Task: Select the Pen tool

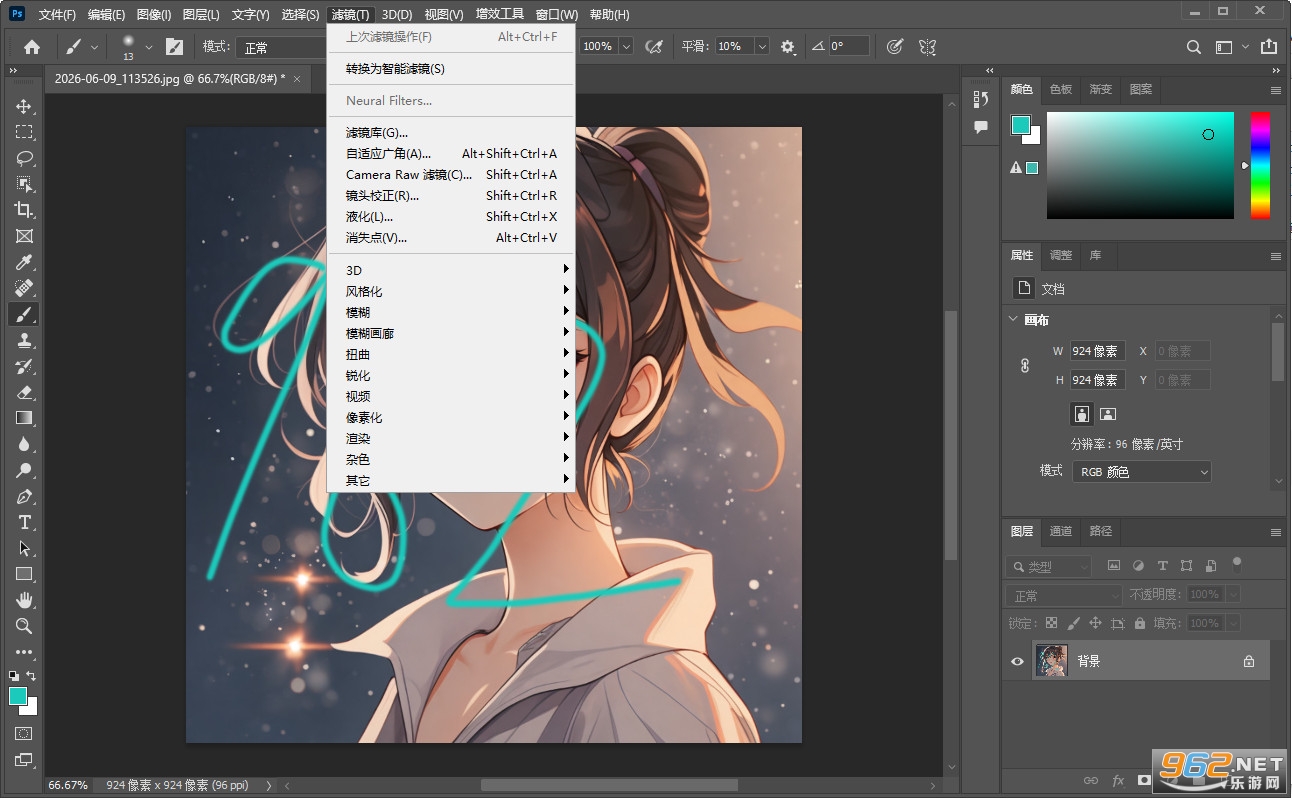Action: click(x=24, y=496)
